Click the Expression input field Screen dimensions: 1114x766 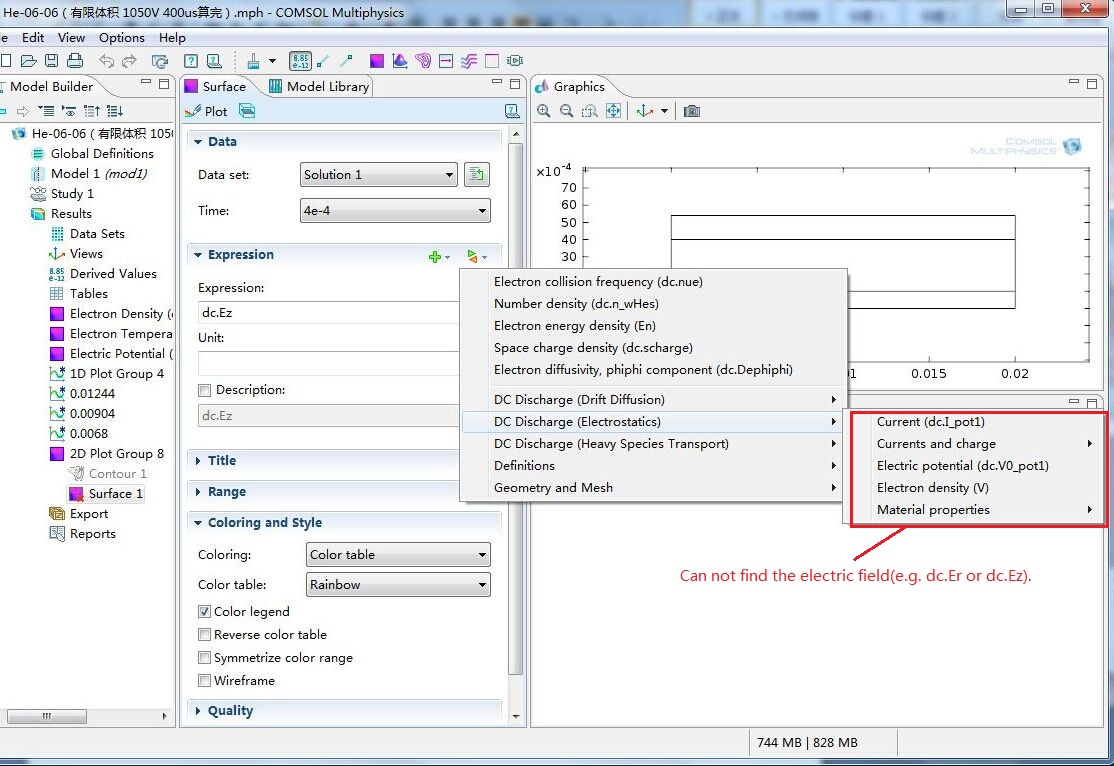pyautogui.click(x=328, y=312)
